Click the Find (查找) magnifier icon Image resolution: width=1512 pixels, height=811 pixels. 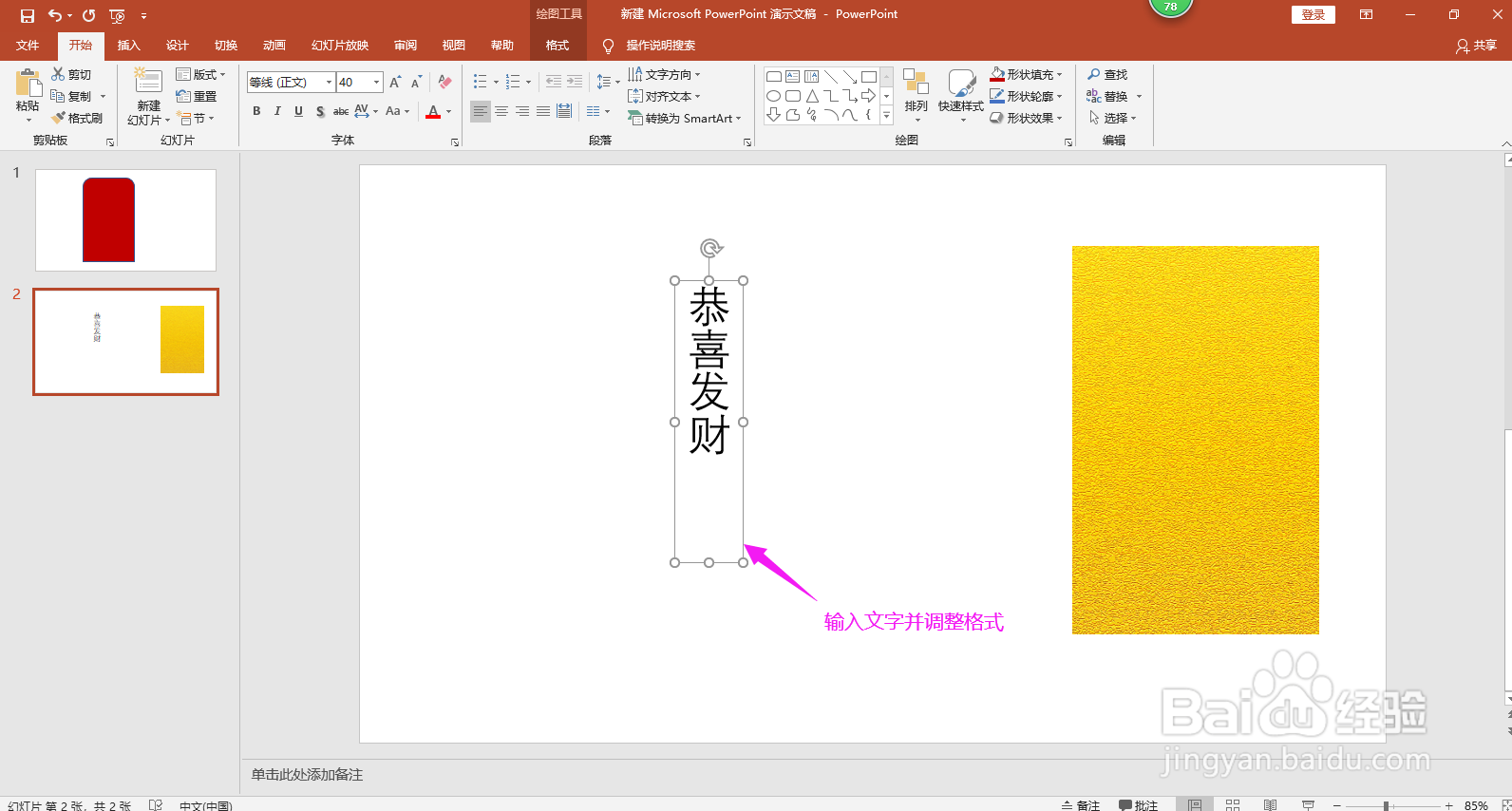[1094, 74]
